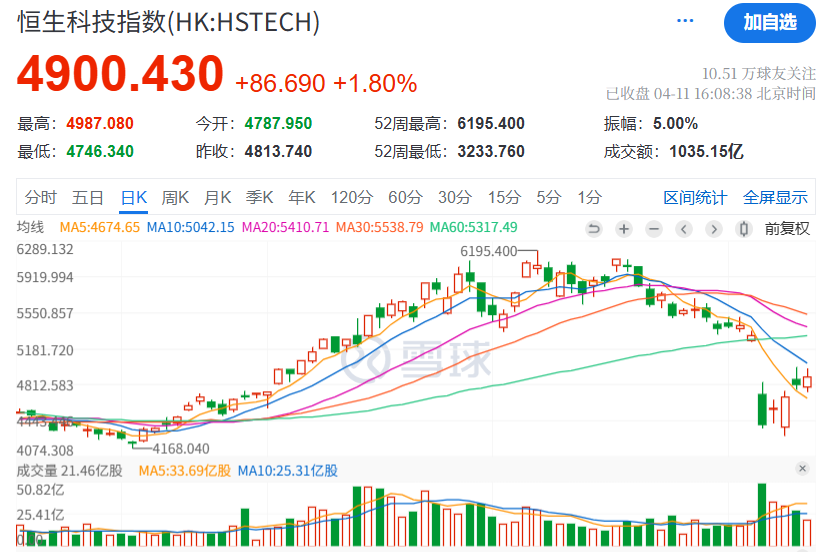Click the current price 4900.430
The width and height of the screenshot is (817, 552).
120,74
